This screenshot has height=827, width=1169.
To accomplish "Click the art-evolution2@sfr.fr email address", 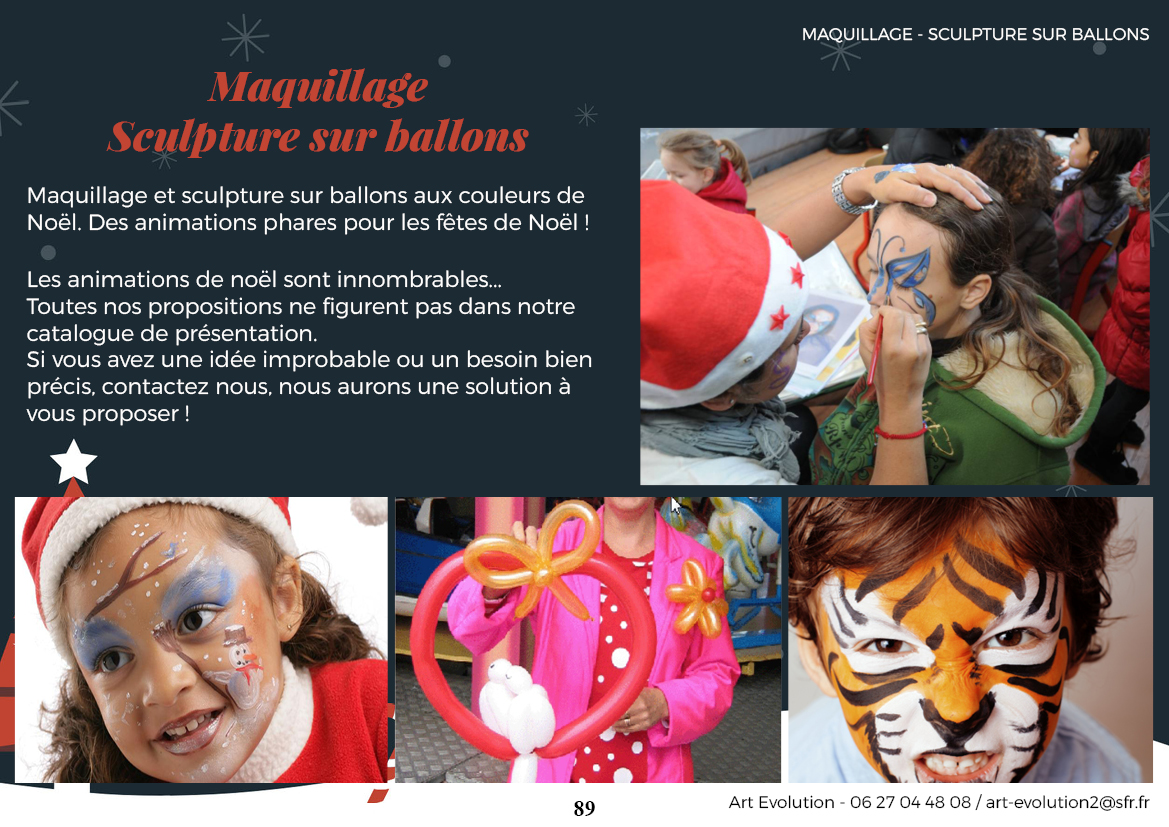I will [x=1068, y=802].
